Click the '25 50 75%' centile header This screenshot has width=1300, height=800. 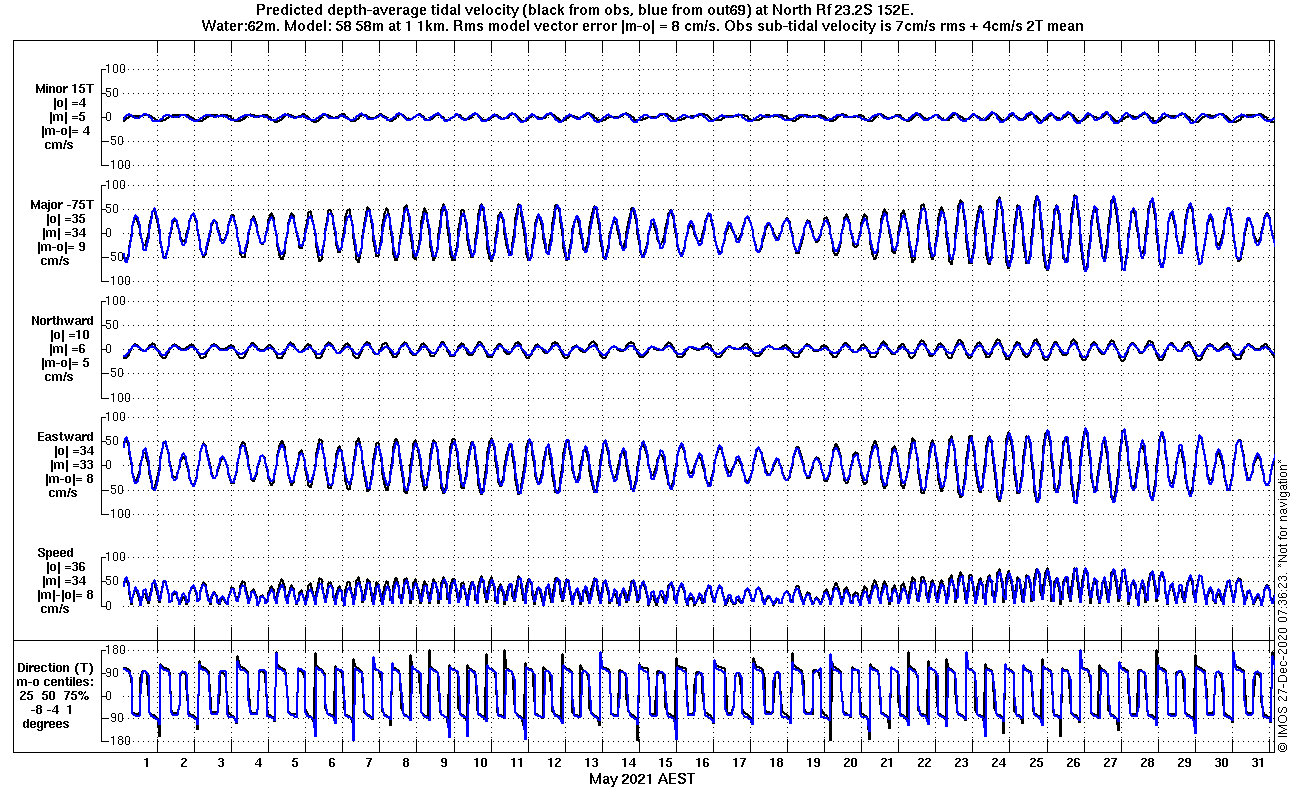(x=57, y=695)
